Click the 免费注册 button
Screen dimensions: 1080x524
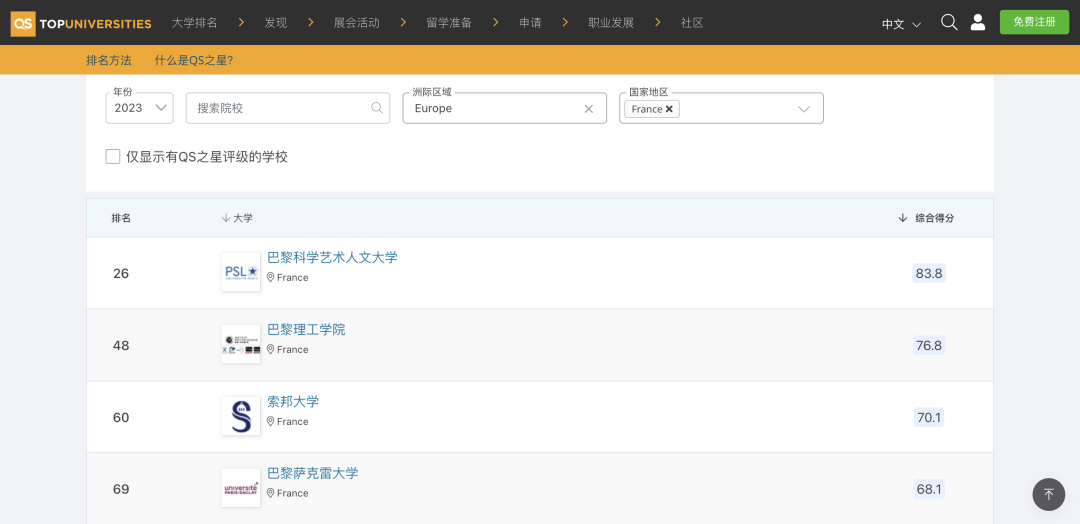[x=1035, y=22]
